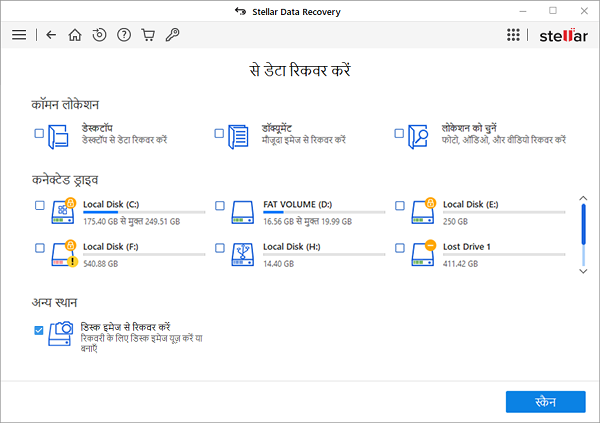Select the FAT VOLUME (D:) checkbox
The image size is (600, 423).
tap(220, 206)
